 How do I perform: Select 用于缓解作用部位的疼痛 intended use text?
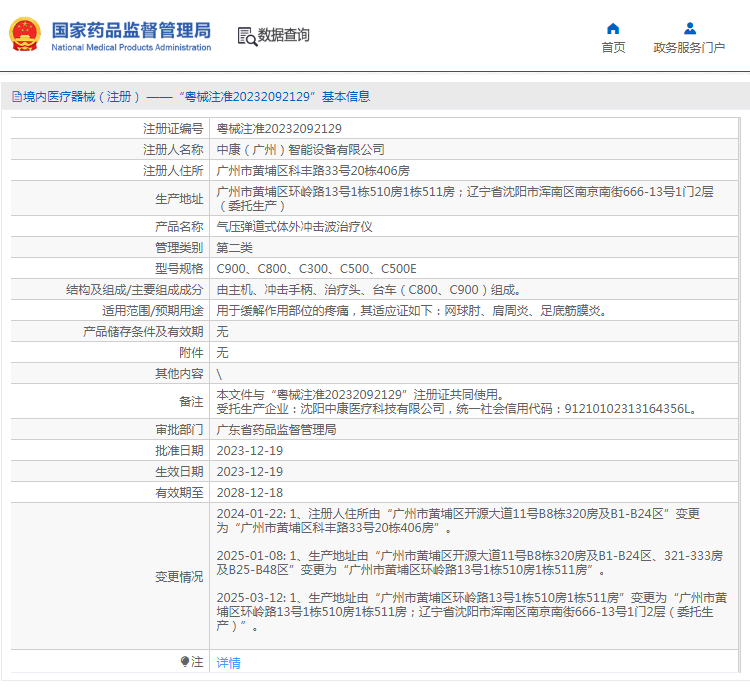pyautogui.click(x=412, y=311)
